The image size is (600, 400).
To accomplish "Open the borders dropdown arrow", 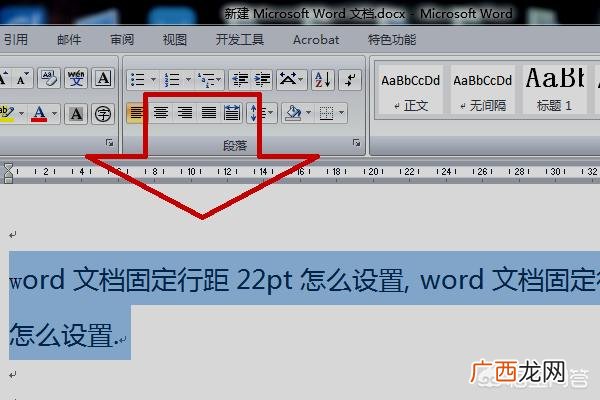I will tap(341, 113).
